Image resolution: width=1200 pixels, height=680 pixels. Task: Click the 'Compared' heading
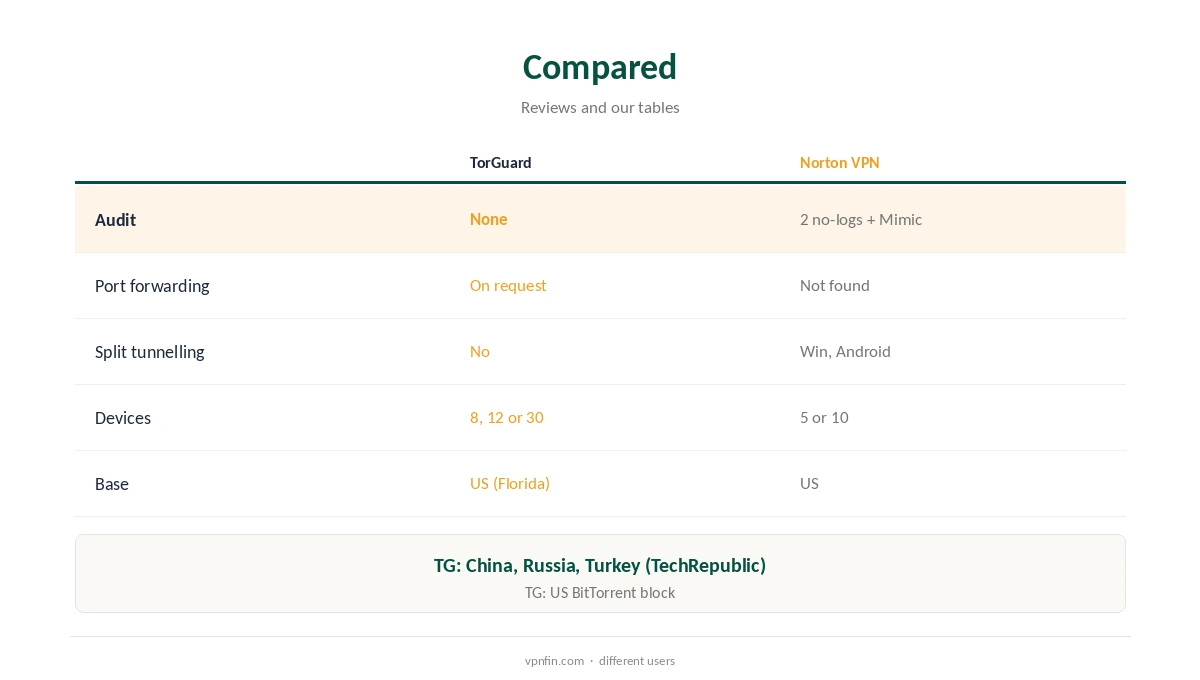600,67
